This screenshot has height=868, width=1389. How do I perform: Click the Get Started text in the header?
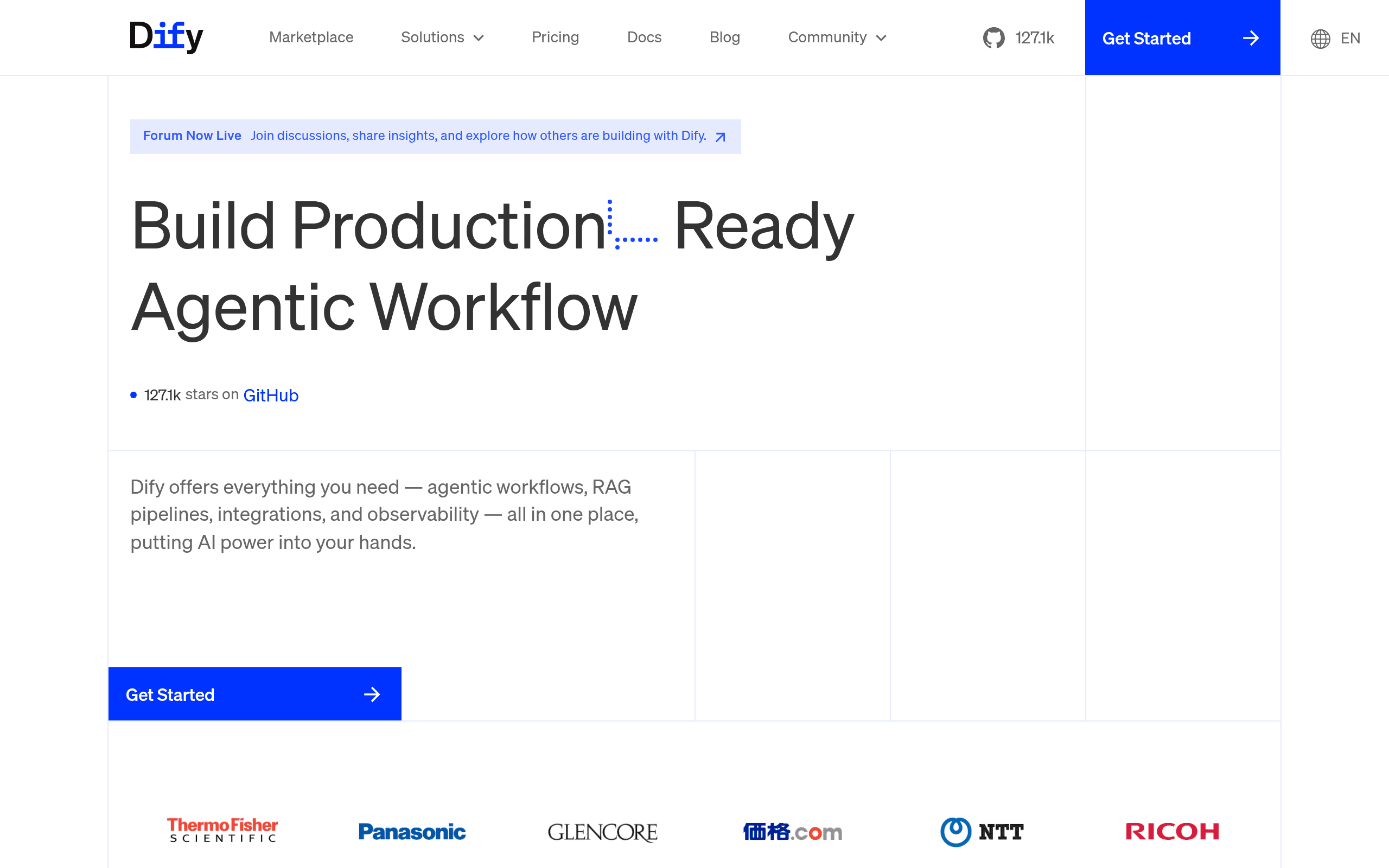click(1146, 39)
